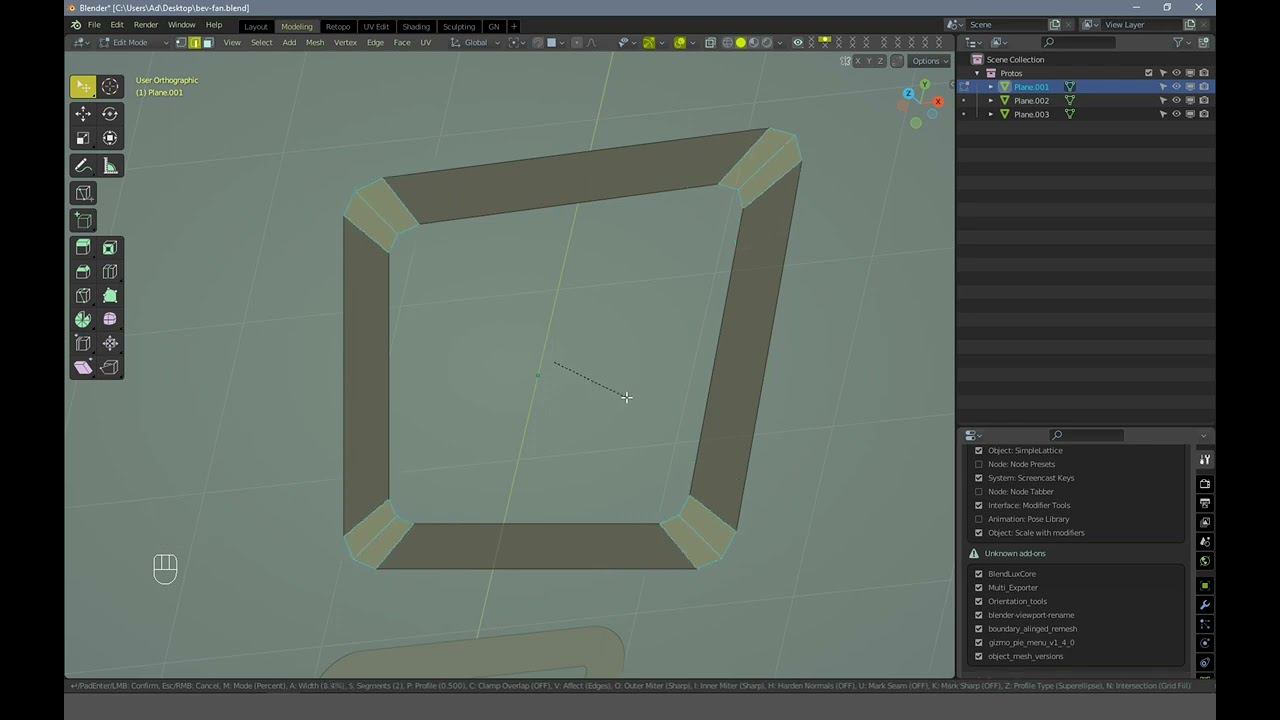The width and height of the screenshot is (1280, 720).
Task: Switch to the UV Edit workspace tab
Action: (x=376, y=26)
